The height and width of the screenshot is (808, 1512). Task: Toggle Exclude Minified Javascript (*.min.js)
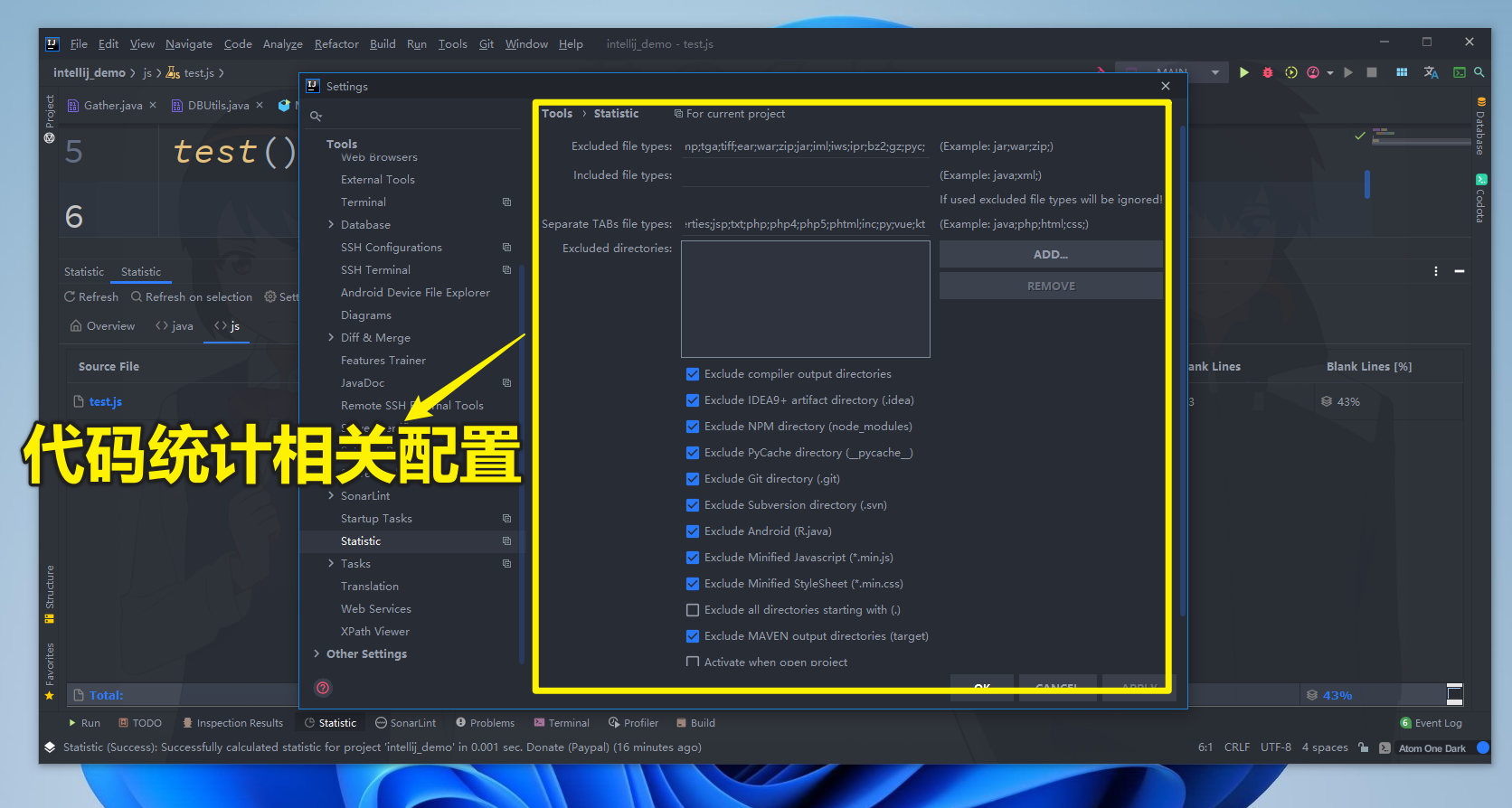(693, 558)
